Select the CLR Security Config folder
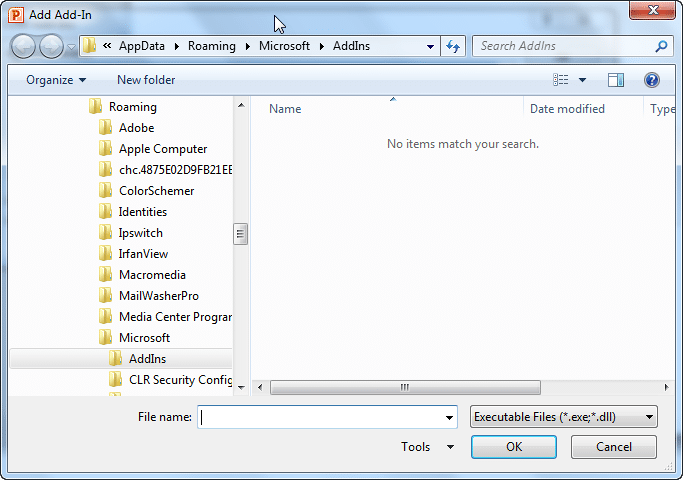This screenshot has width=683, height=480. click(x=180, y=380)
